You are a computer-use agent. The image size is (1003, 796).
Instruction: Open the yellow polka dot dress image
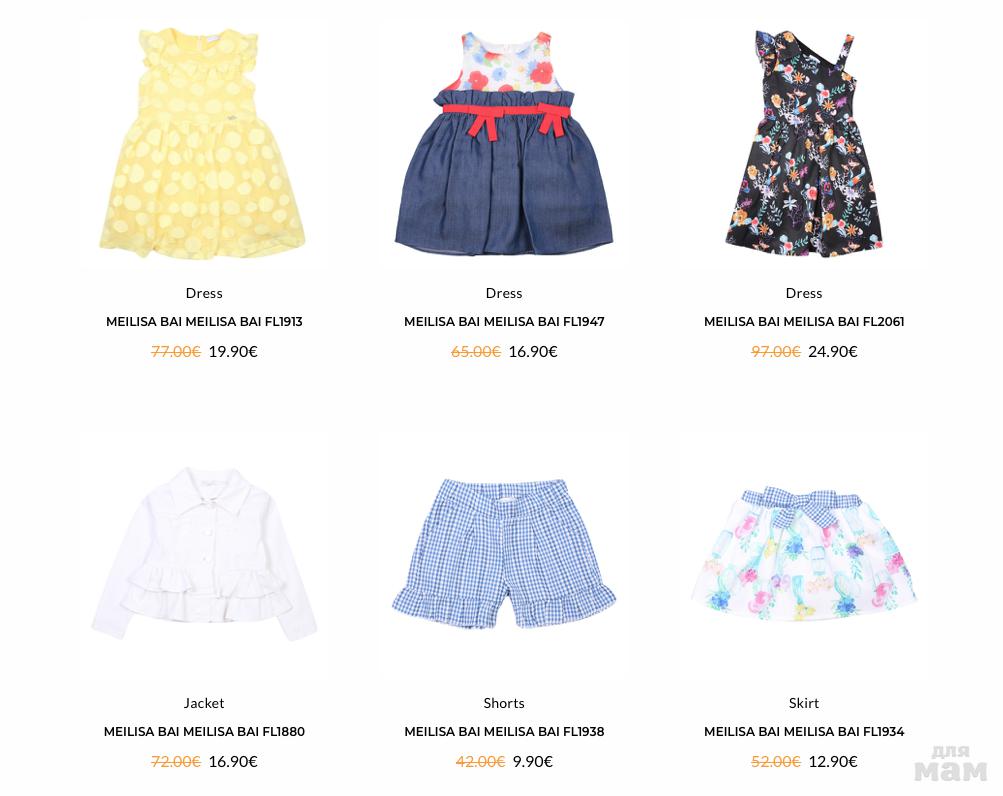[203, 143]
